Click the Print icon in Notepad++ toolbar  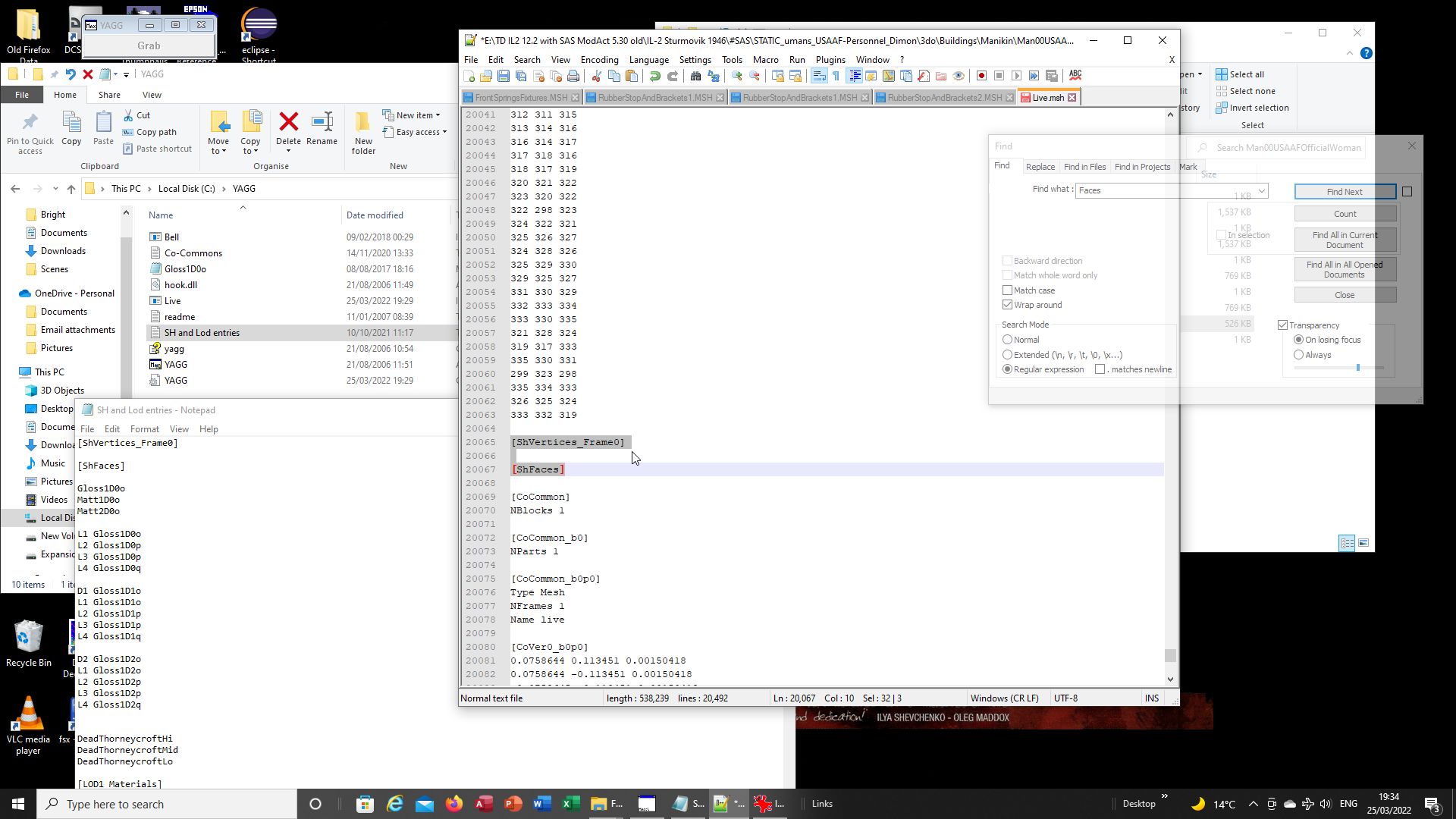point(573,76)
